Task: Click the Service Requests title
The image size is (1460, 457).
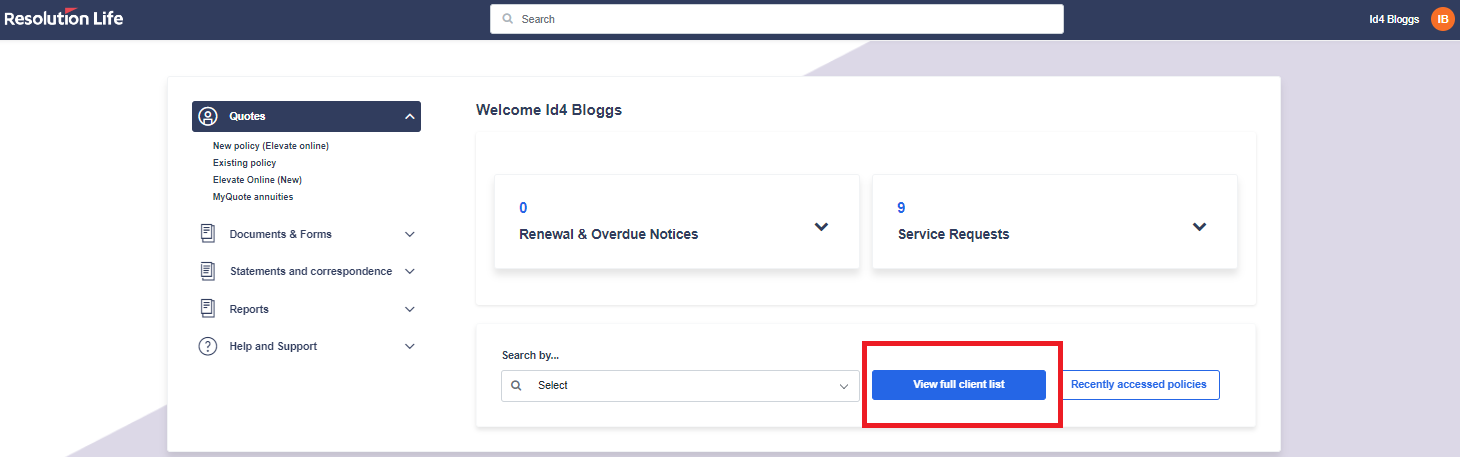Action: (953, 234)
